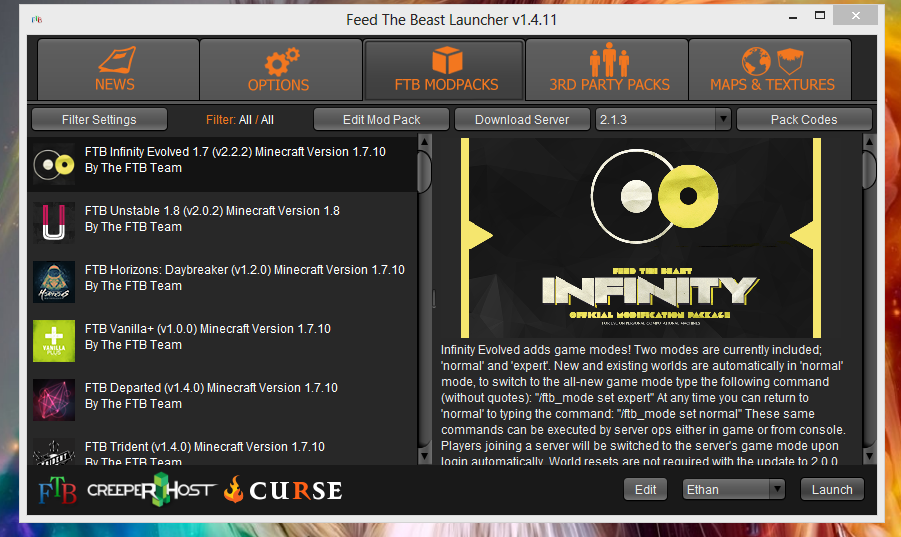This screenshot has height=537, width=901.
Task: Minimize the launcher window
Action: pos(793,17)
